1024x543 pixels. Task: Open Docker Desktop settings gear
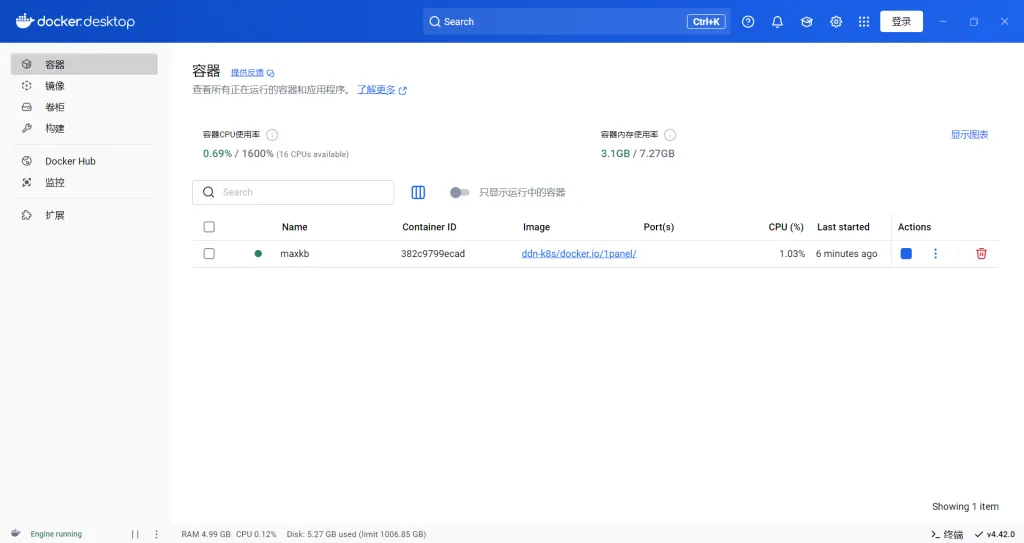tap(836, 22)
